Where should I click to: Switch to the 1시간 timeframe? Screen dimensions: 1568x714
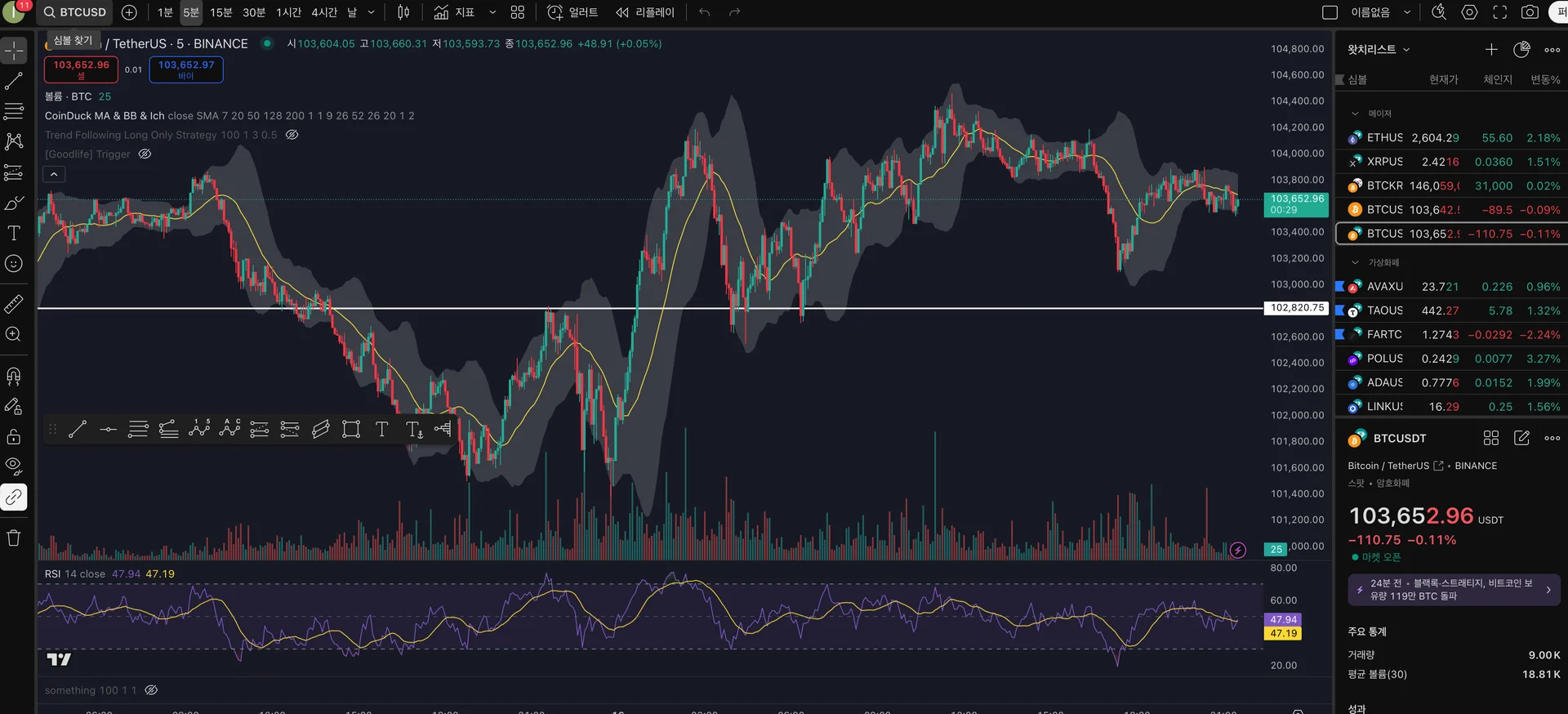tap(288, 12)
